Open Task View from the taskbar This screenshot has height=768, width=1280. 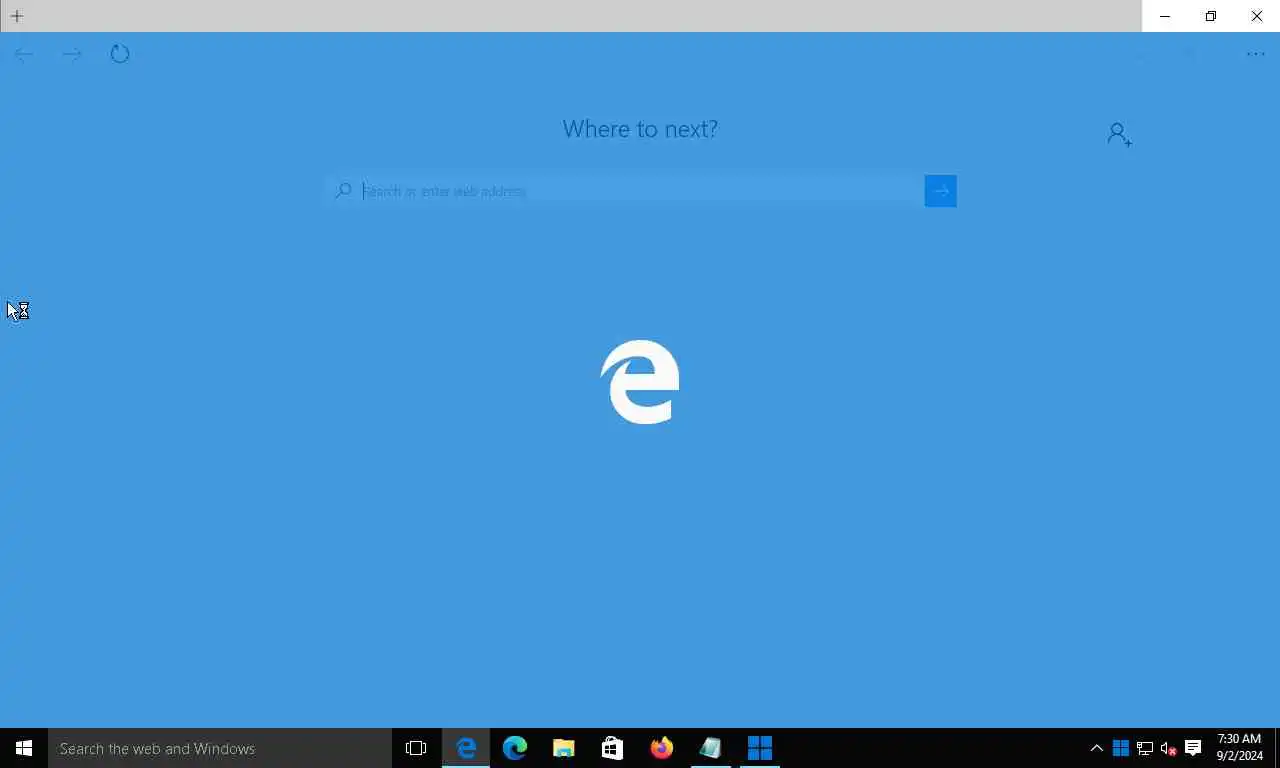coord(416,748)
